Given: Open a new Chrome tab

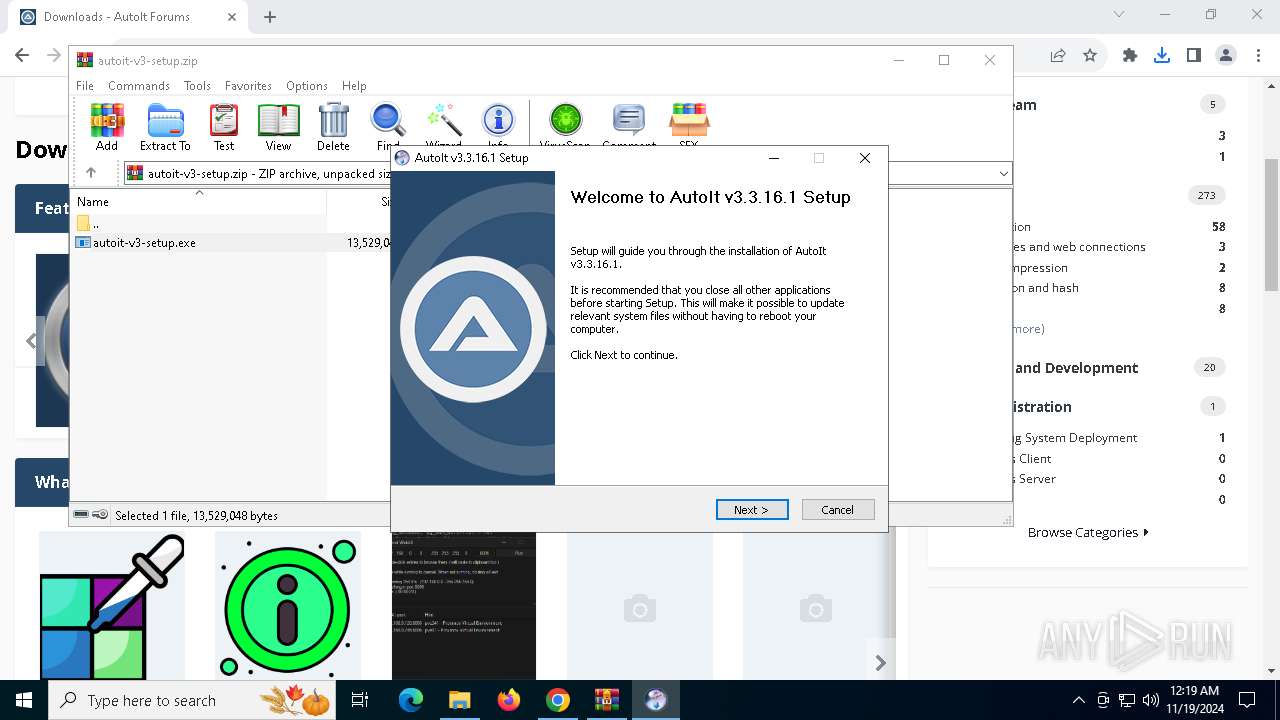Looking at the screenshot, I should click(270, 16).
